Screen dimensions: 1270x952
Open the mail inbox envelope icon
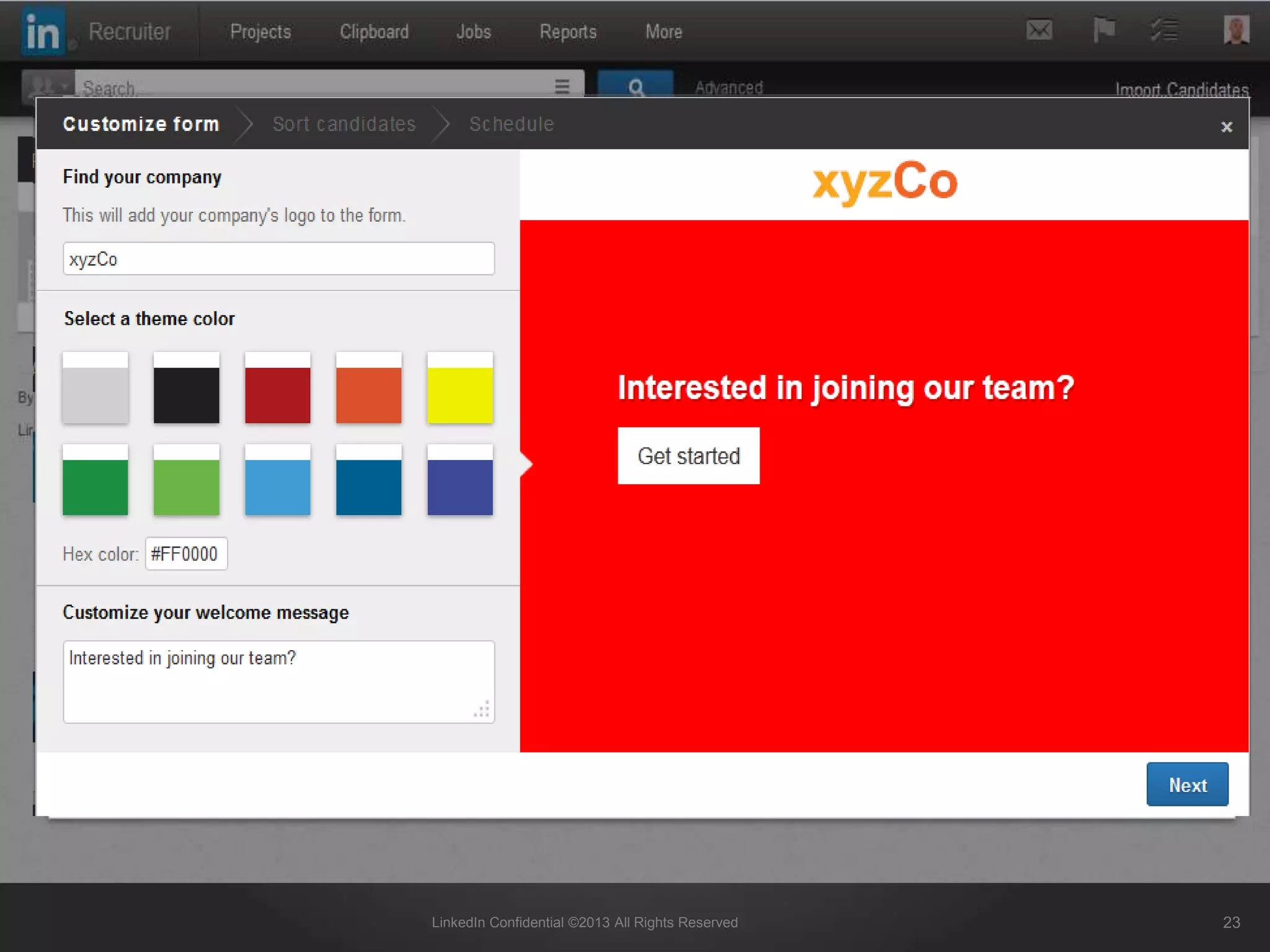coord(1039,30)
